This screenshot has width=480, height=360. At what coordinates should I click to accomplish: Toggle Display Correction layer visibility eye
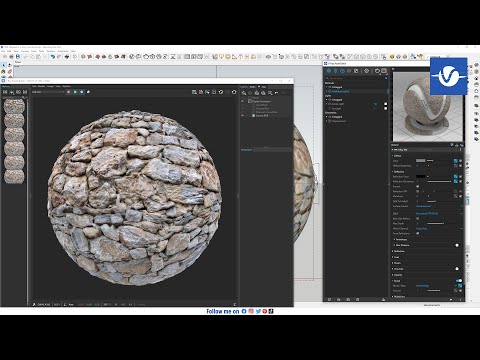(242, 101)
